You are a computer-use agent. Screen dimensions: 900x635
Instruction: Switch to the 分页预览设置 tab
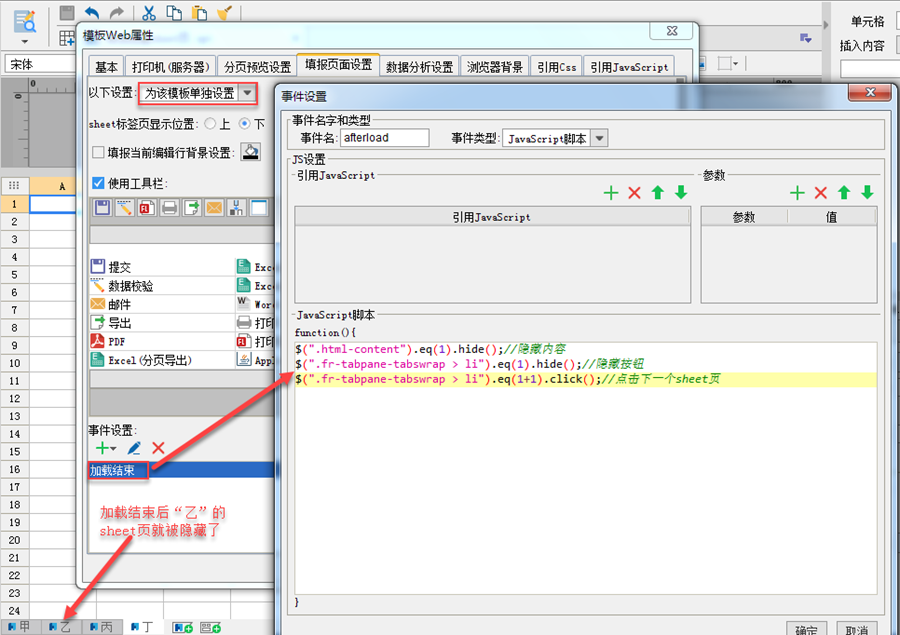click(257, 67)
